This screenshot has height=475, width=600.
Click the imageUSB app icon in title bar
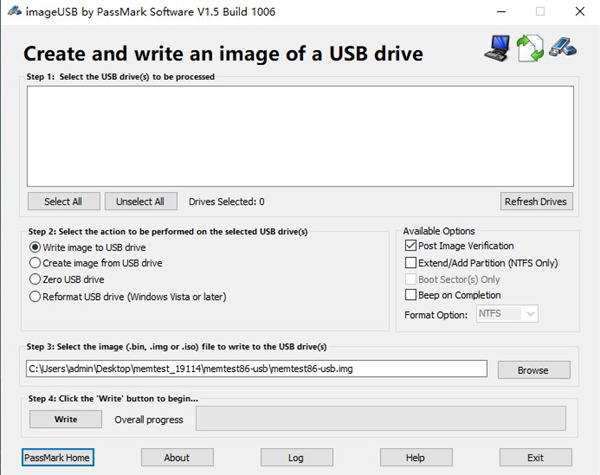pos(11,11)
